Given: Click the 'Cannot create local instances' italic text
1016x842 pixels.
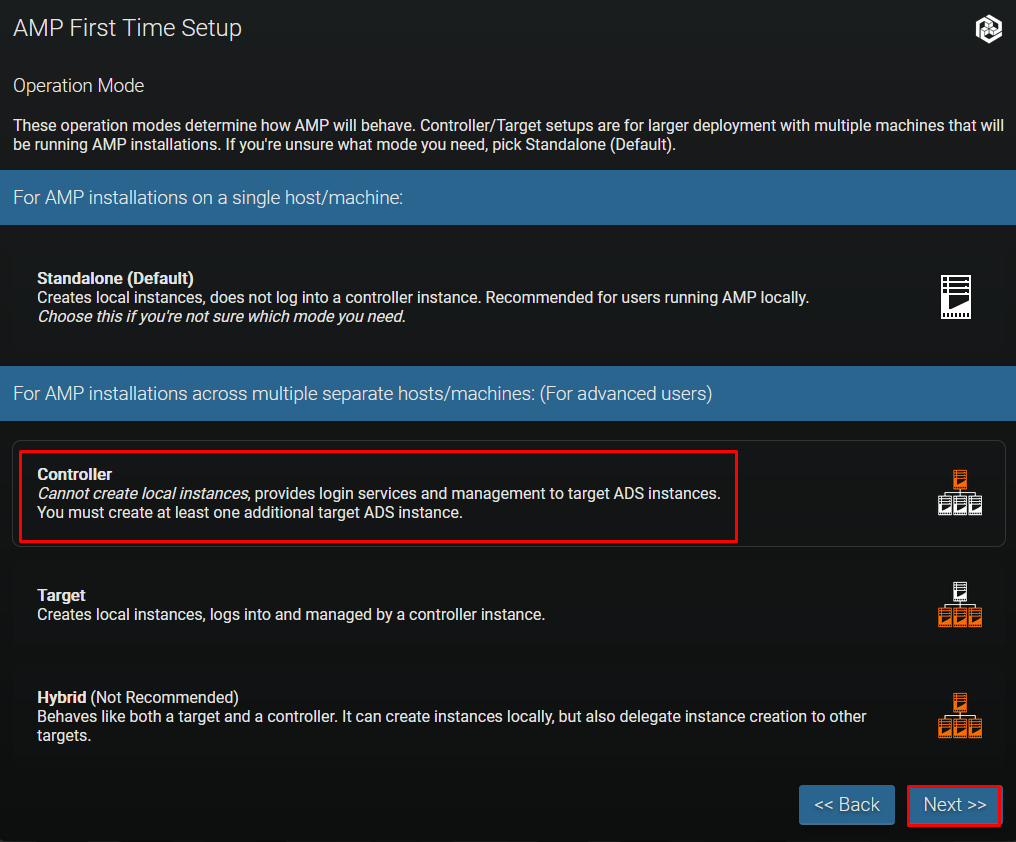Looking at the screenshot, I should pyautogui.click(x=143, y=493).
